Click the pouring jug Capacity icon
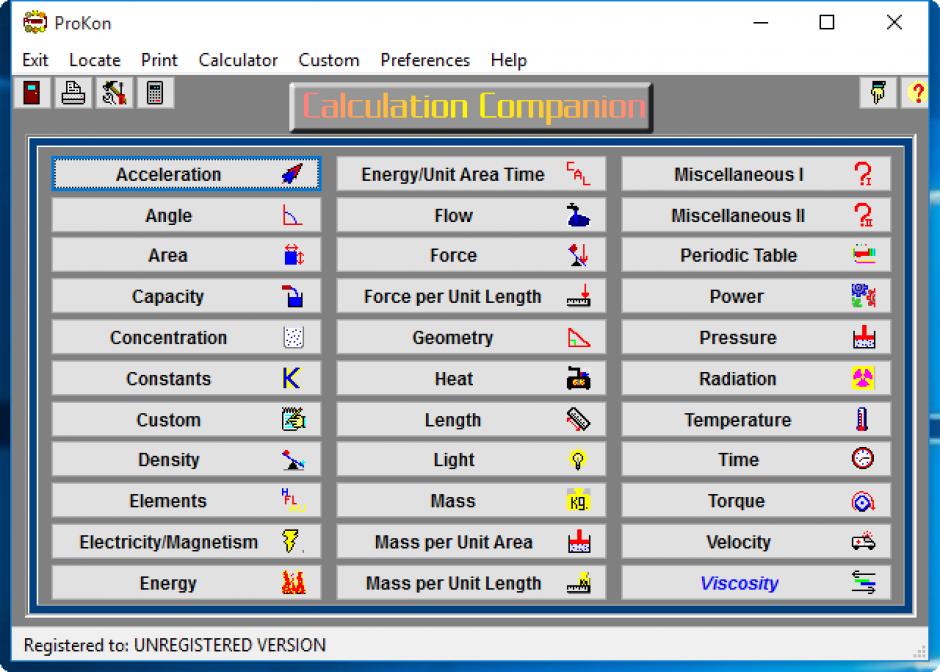The image size is (940, 672). point(293,296)
